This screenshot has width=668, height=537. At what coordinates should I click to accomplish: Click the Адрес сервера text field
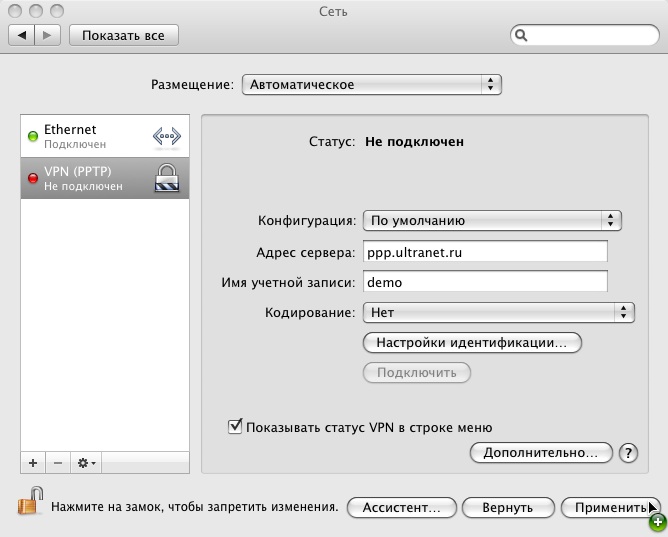pyautogui.click(x=485, y=252)
